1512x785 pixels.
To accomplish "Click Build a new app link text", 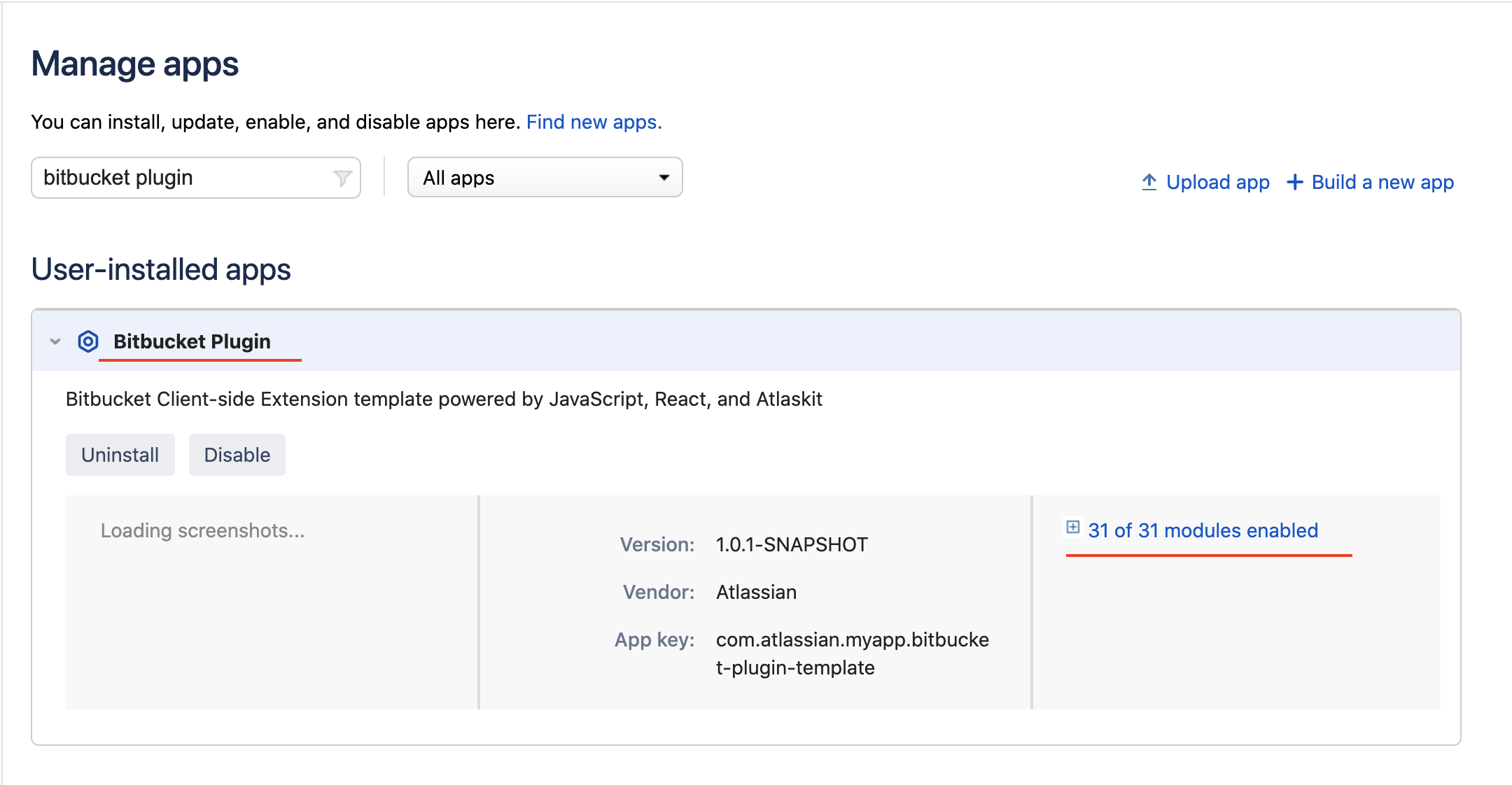I will point(1382,182).
